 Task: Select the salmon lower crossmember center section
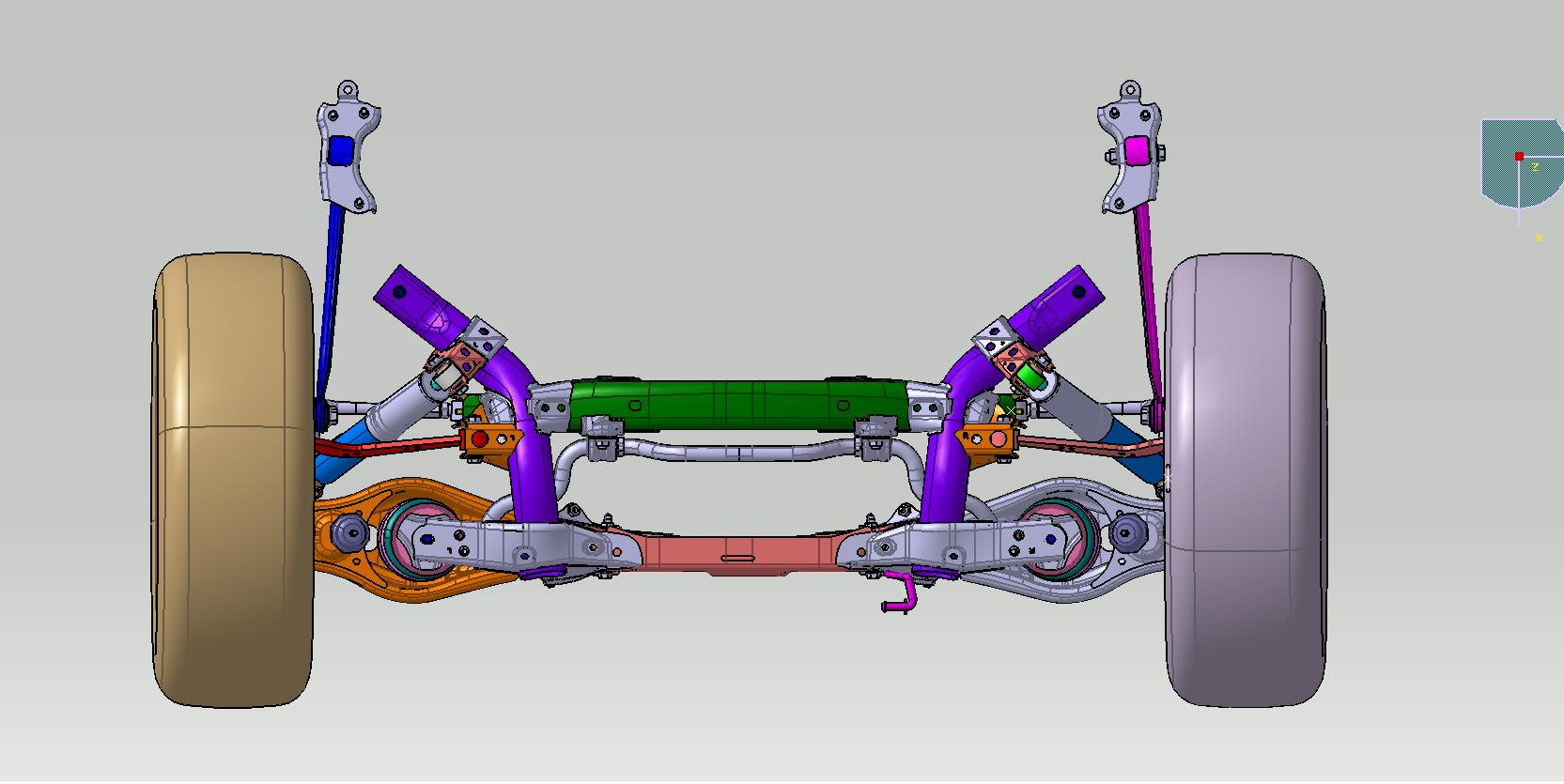[x=737, y=552]
